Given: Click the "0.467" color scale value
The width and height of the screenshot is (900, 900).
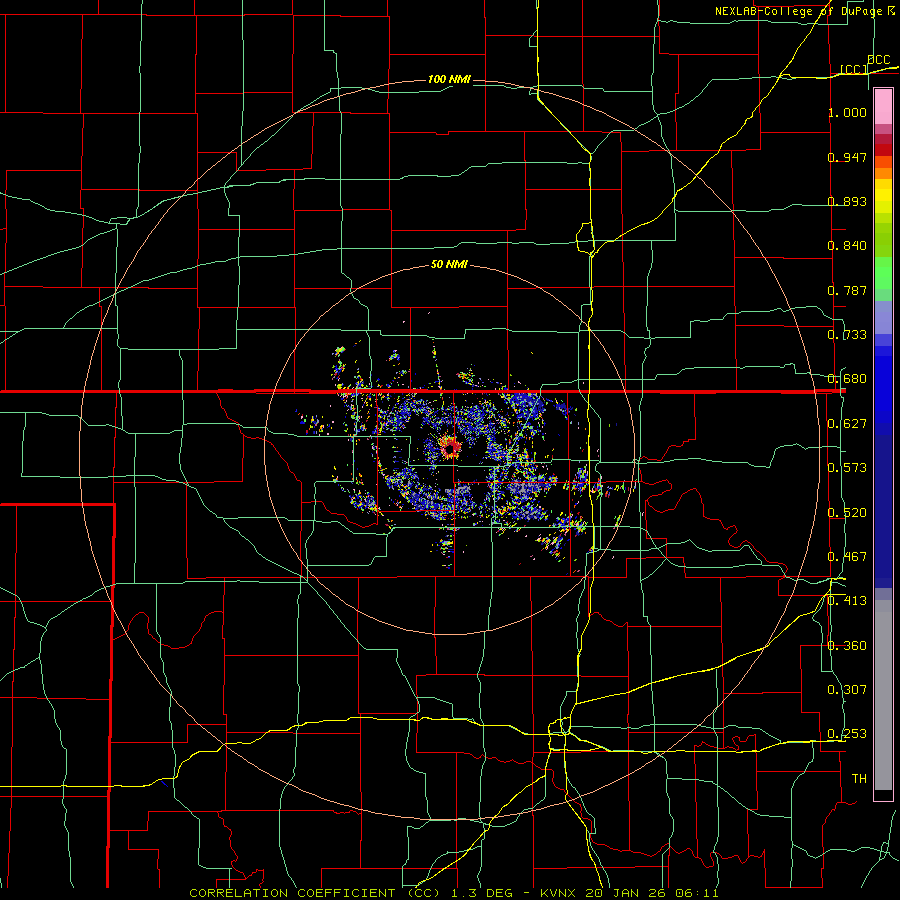Looking at the screenshot, I should (847, 557).
